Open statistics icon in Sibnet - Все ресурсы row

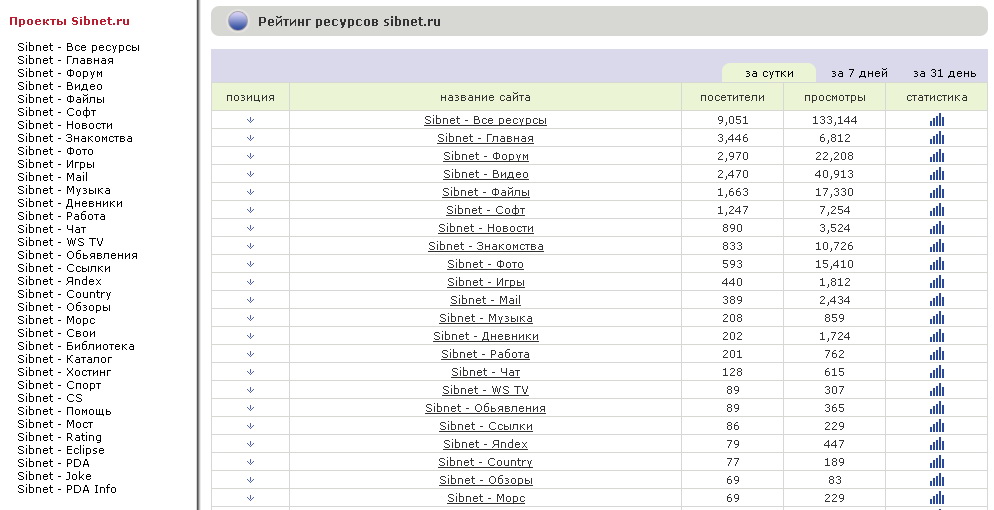937,120
